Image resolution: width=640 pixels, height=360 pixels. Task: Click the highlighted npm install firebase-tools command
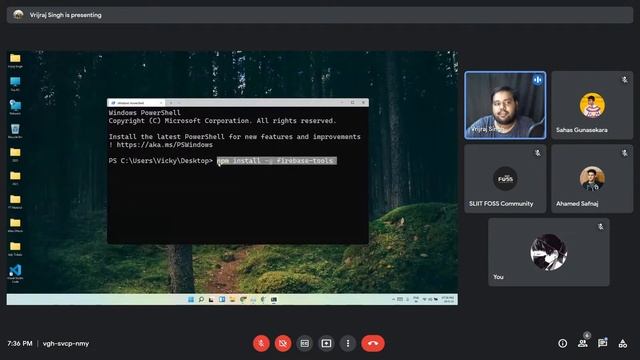click(277, 160)
